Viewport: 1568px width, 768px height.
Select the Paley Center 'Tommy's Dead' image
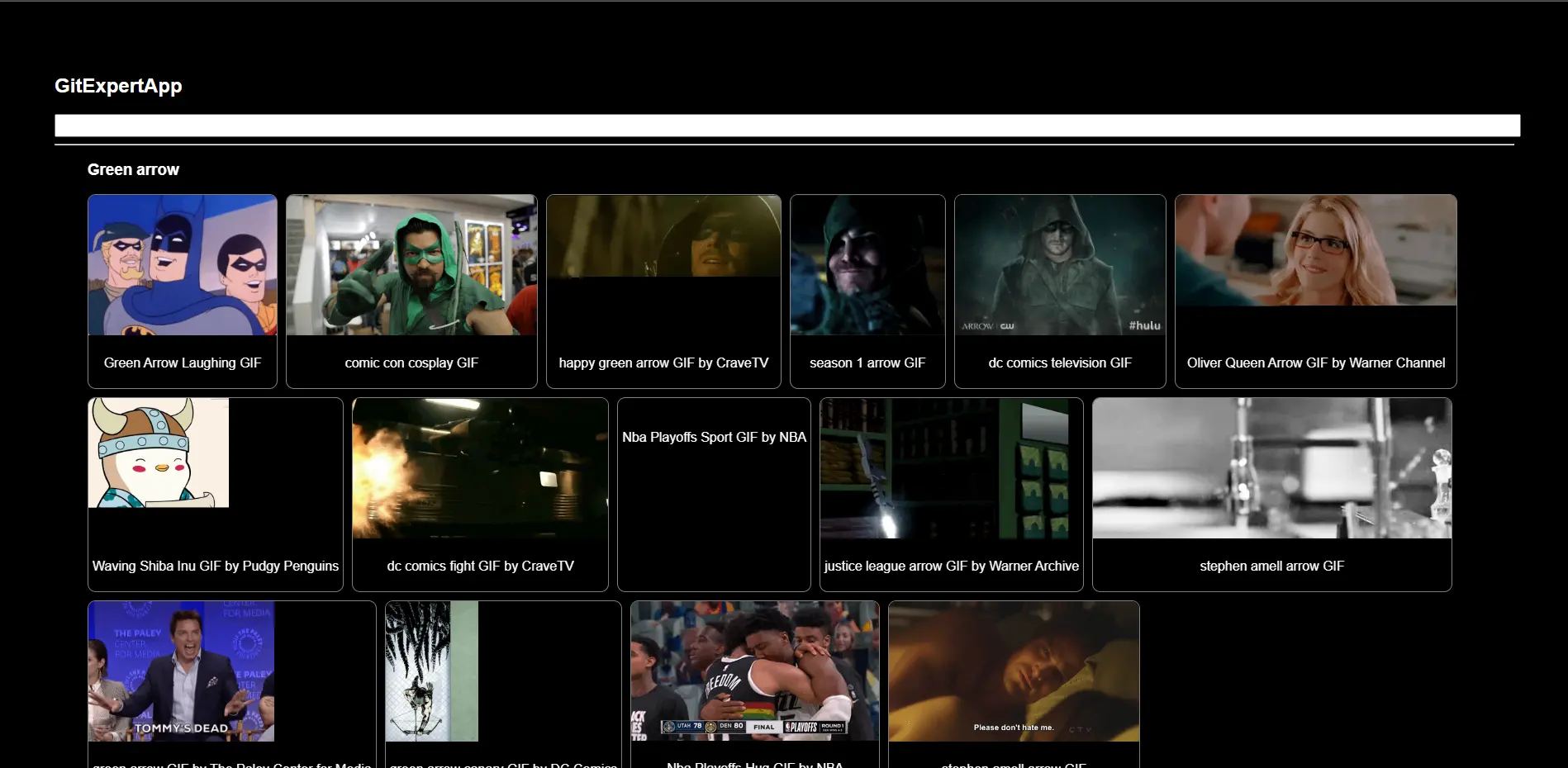pos(181,671)
